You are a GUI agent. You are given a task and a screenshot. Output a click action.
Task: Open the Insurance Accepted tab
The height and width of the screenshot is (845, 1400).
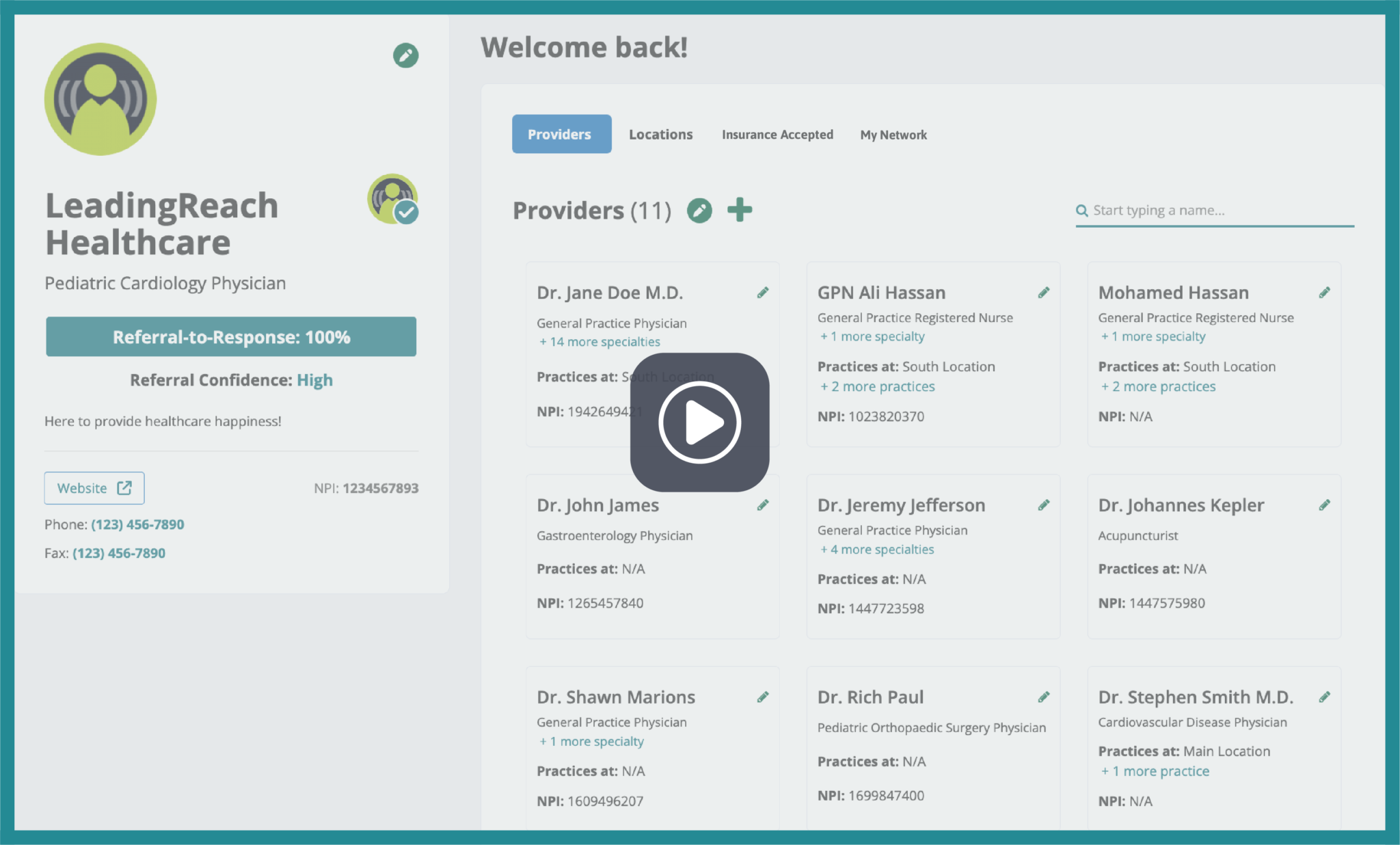(x=777, y=134)
